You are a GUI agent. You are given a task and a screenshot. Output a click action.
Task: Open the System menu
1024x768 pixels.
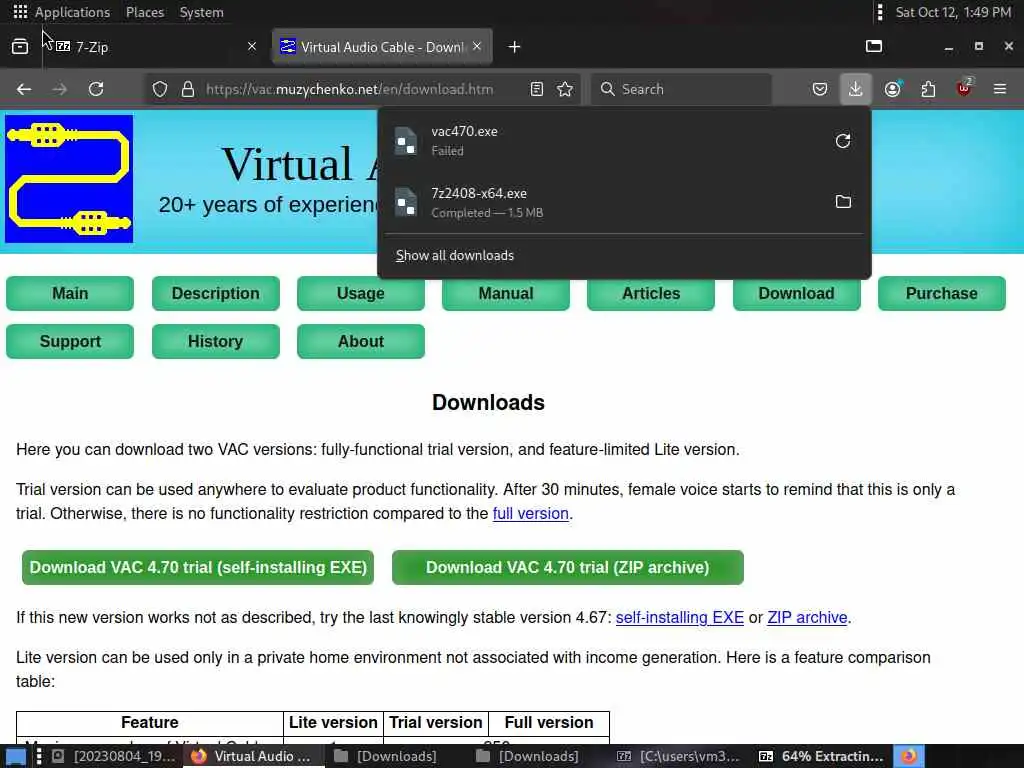pyautogui.click(x=201, y=12)
